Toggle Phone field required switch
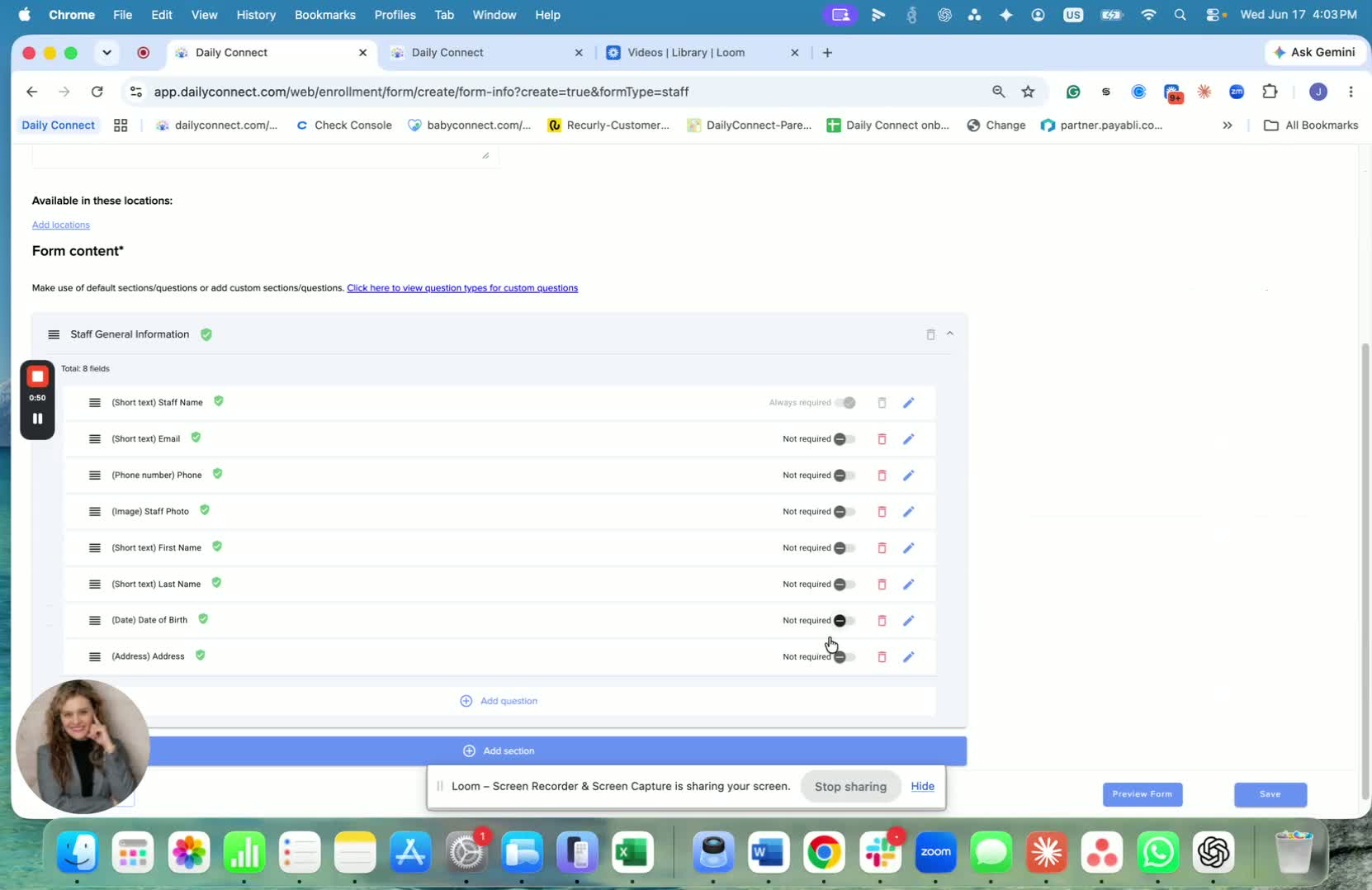 point(844,476)
